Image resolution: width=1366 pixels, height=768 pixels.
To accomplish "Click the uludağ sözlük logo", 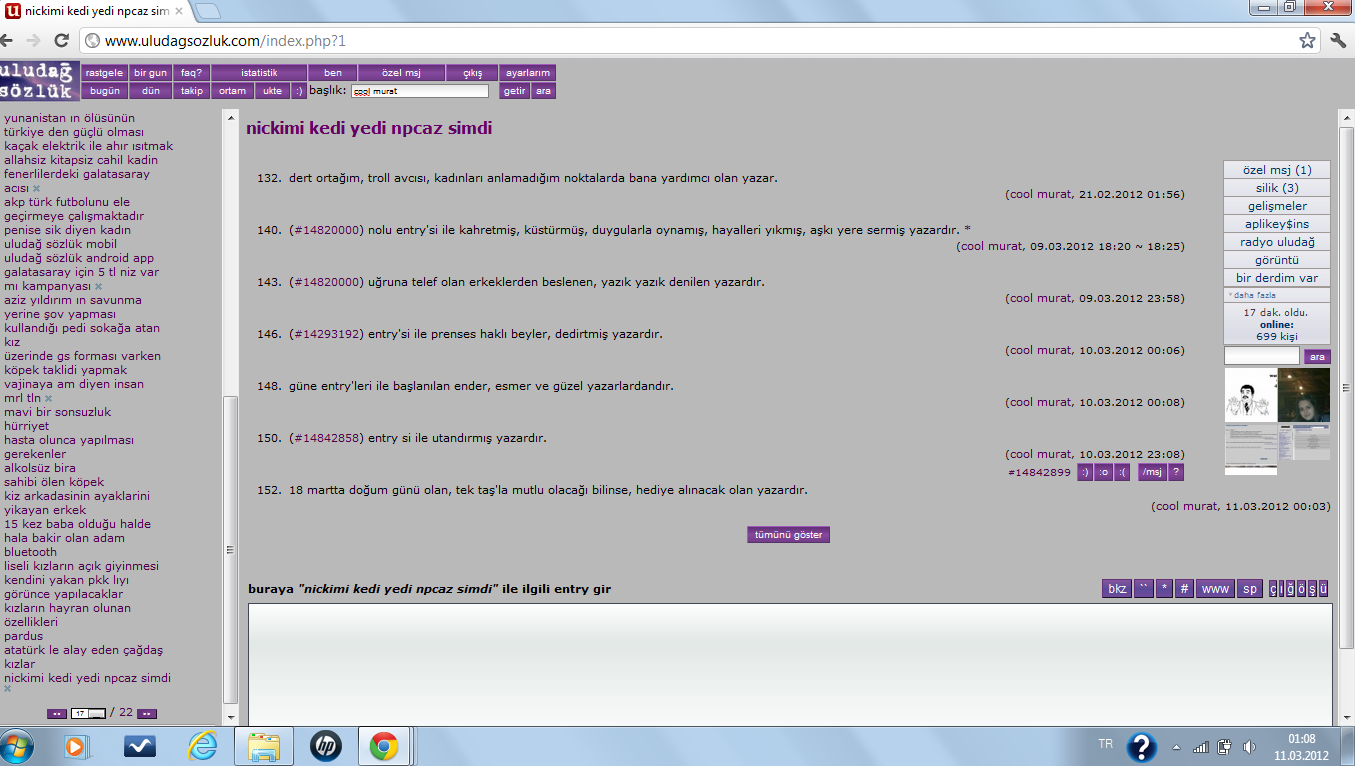I will (x=39, y=81).
